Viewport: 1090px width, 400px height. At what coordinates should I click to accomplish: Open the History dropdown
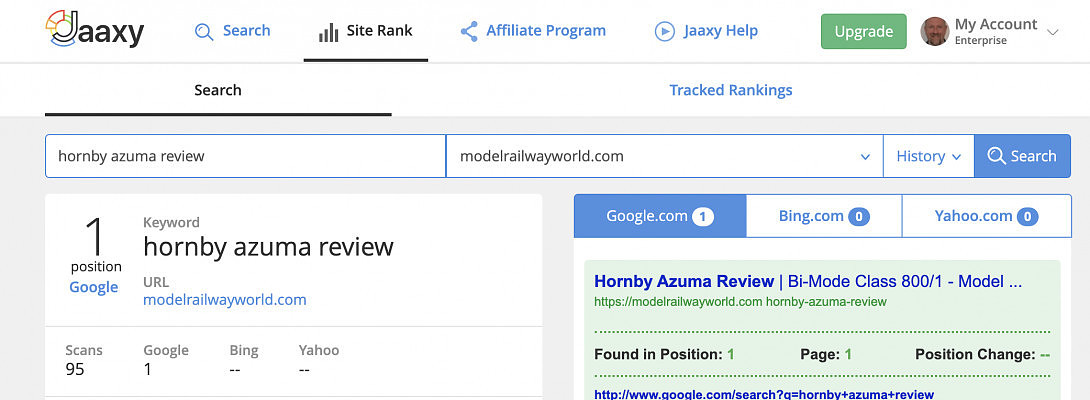pos(928,156)
